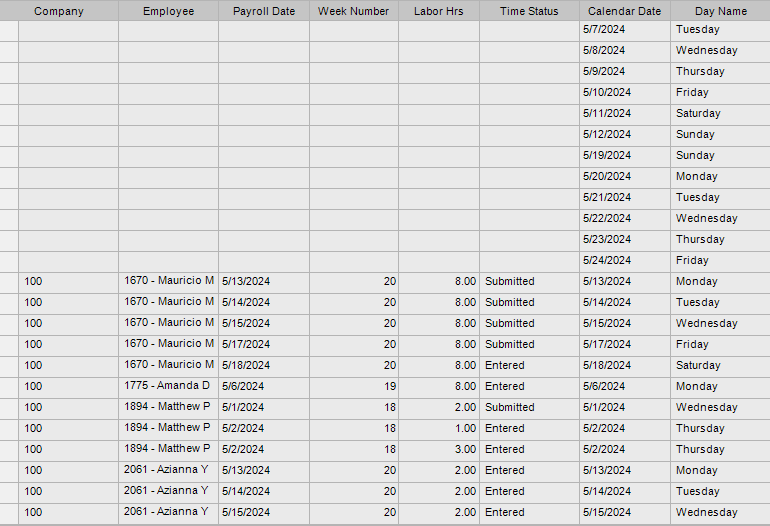
Task: Select the Friday cell for 5/10/2024
Action: click(720, 92)
